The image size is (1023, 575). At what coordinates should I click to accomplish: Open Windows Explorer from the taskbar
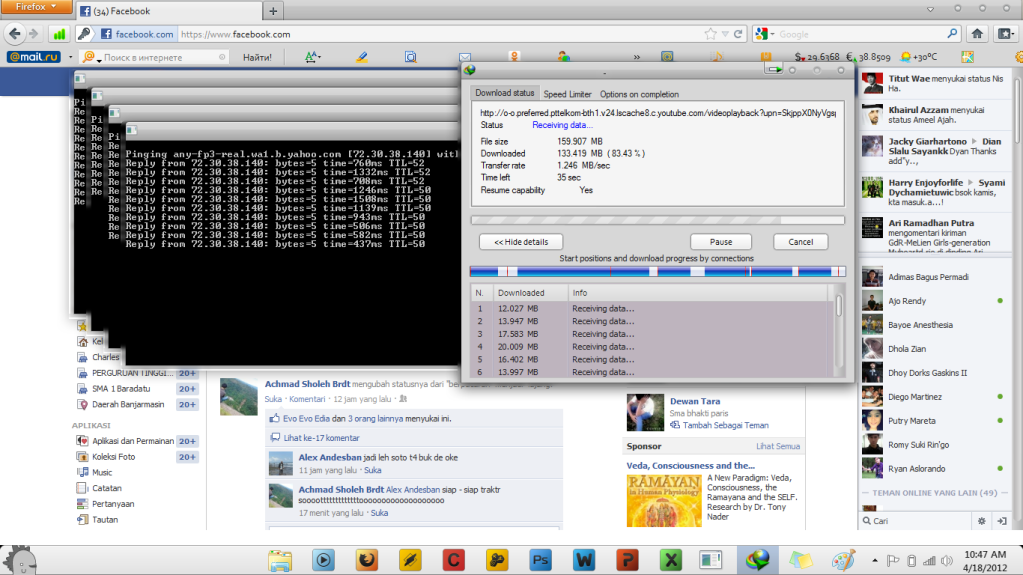coord(280,560)
